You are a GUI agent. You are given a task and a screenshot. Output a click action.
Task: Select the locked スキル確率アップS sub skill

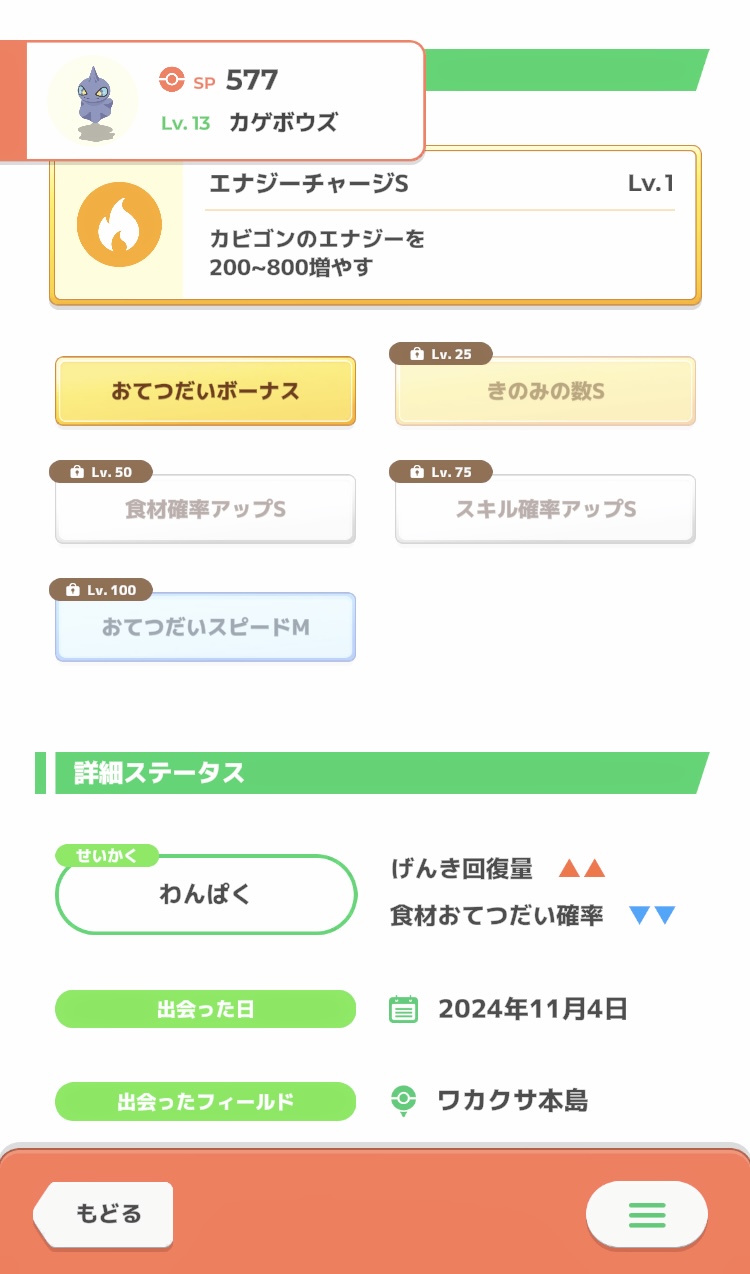[545, 509]
